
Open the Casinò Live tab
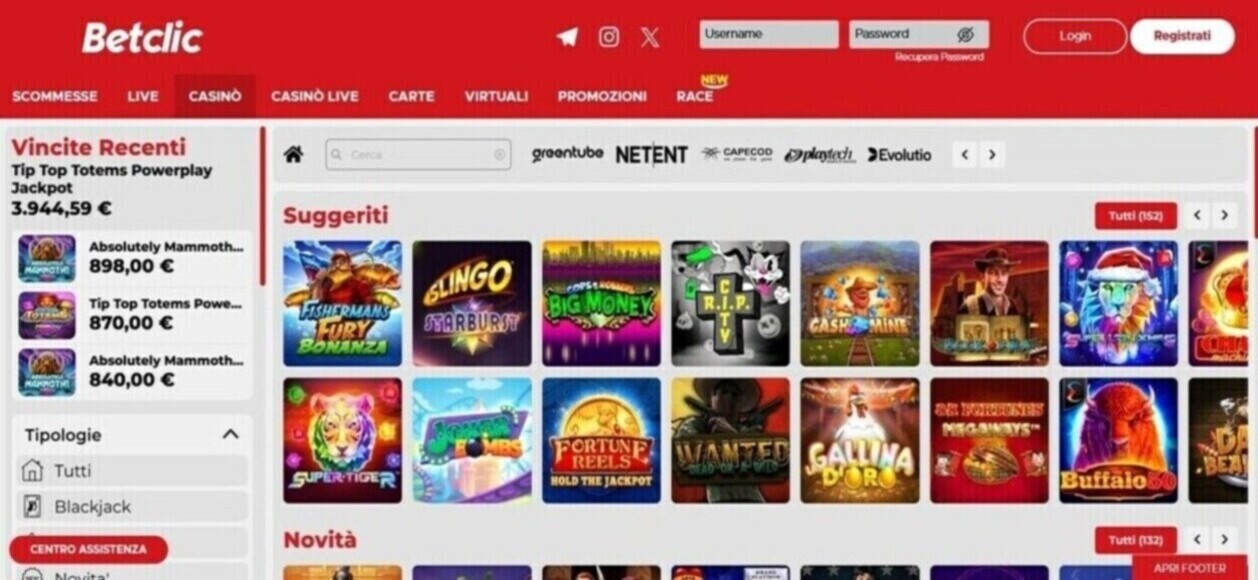314,96
